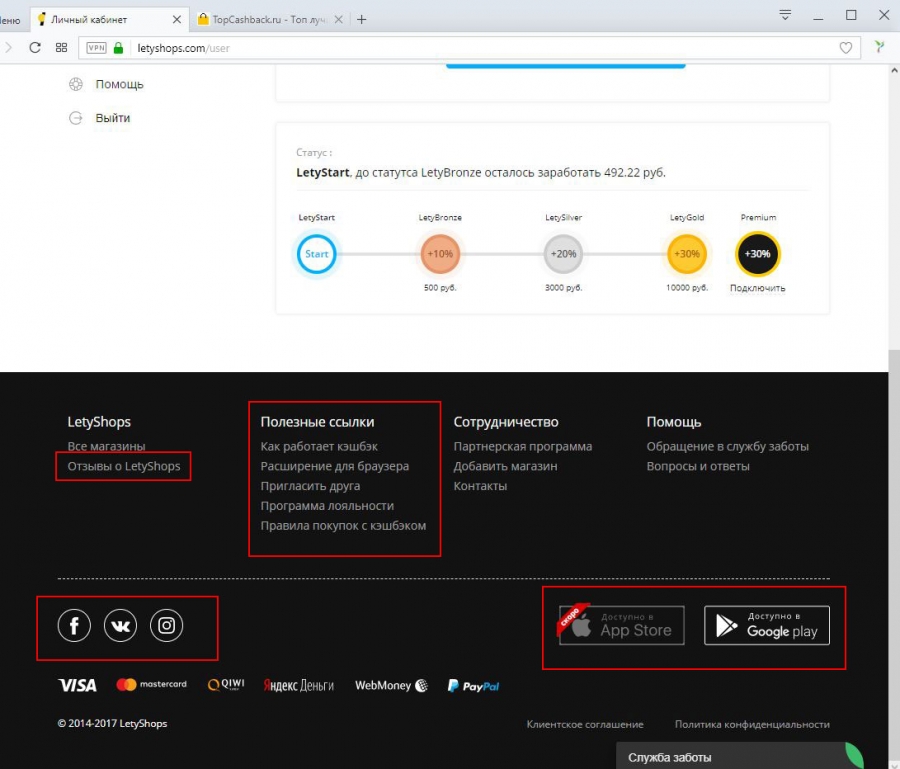
Task: Click the PayPal payment logo
Action: coord(474,686)
